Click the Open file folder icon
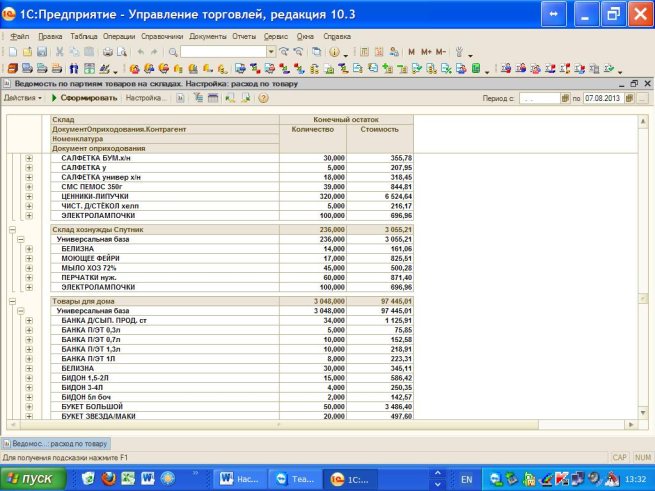 pyautogui.click(x=28, y=52)
